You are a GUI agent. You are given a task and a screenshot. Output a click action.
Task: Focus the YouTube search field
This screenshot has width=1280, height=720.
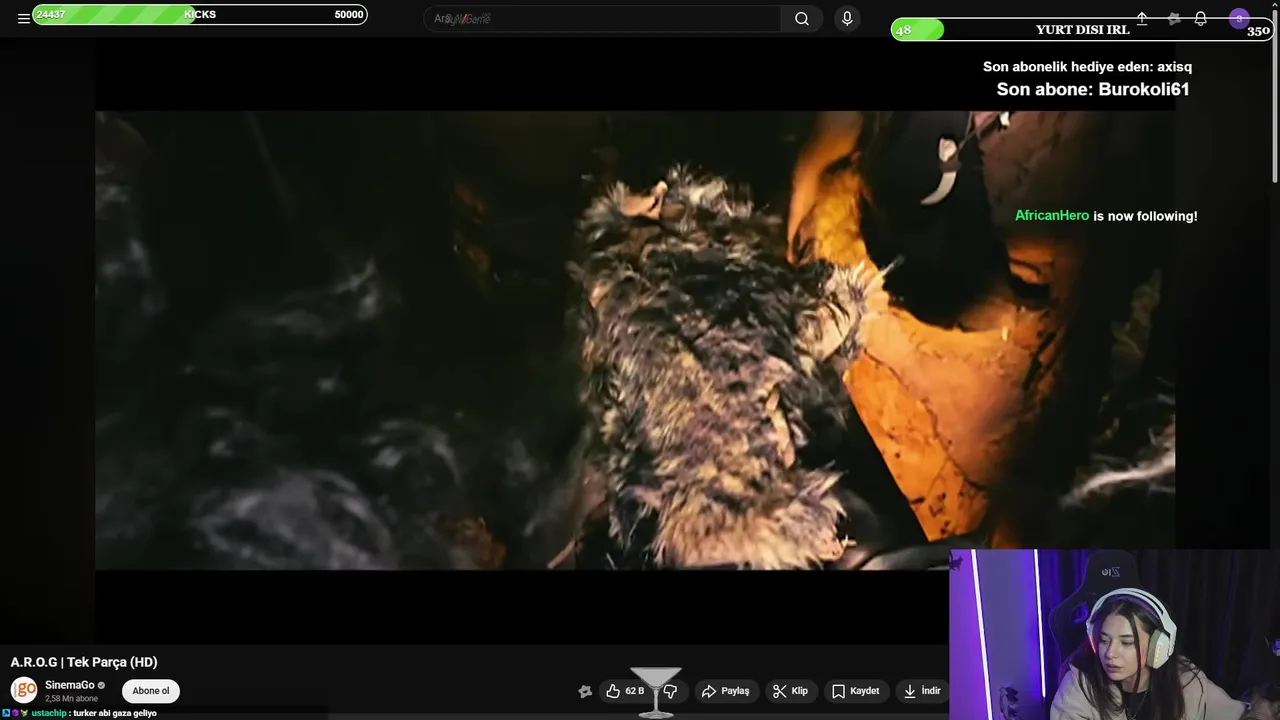coord(603,18)
